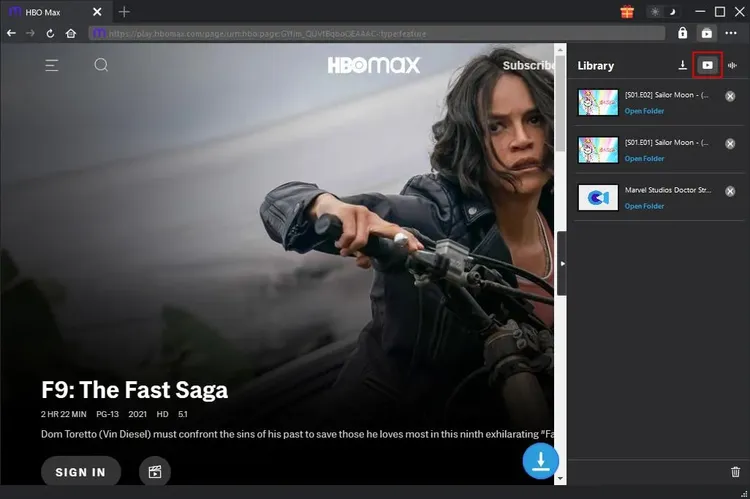Click the Sailor Moon S01.E01 thumbnail

(598, 150)
